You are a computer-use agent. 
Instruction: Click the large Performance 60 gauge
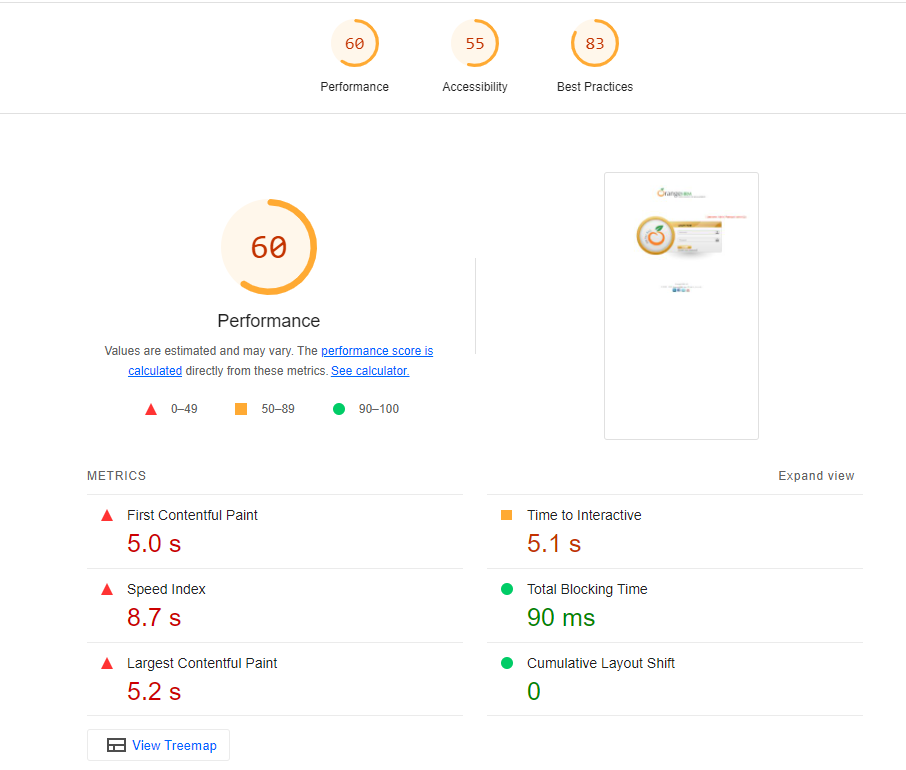coord(268,247)
